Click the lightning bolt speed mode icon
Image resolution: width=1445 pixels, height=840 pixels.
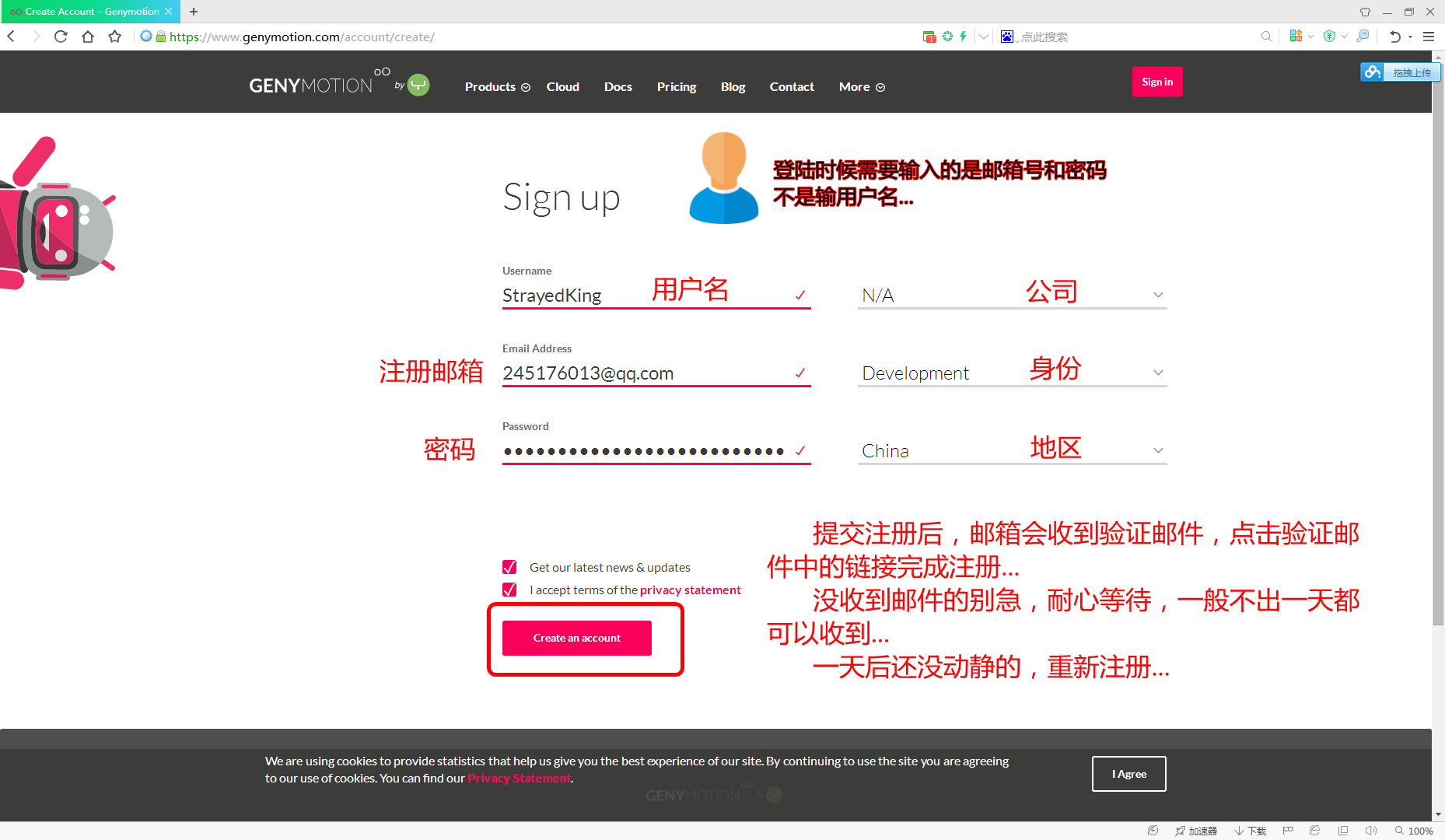963,37
